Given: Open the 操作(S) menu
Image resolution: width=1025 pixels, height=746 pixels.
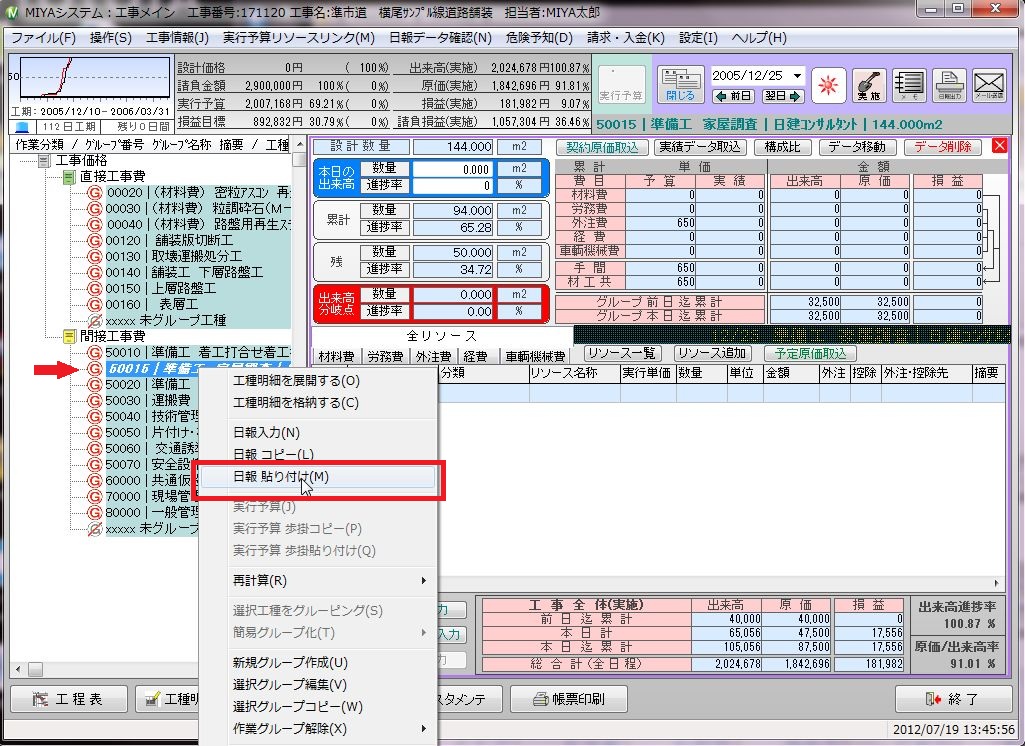Looking at the screenshot, I should pyautogui.click(x=110, y=38).
